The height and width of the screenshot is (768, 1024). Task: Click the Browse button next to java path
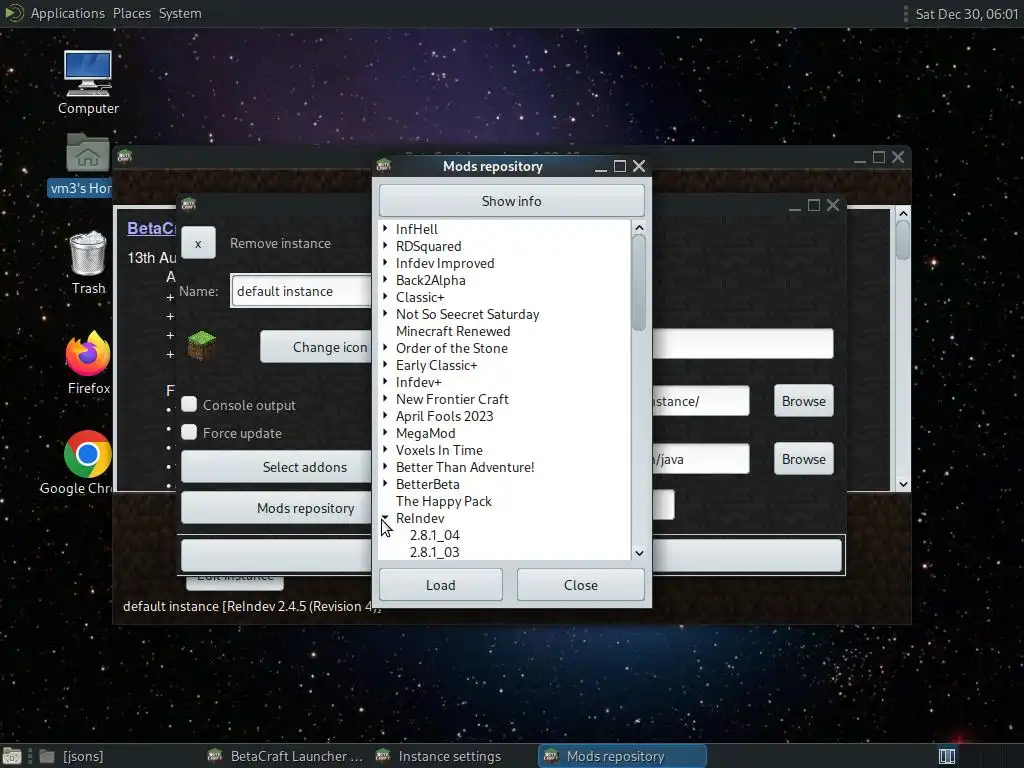coord(803,459)
